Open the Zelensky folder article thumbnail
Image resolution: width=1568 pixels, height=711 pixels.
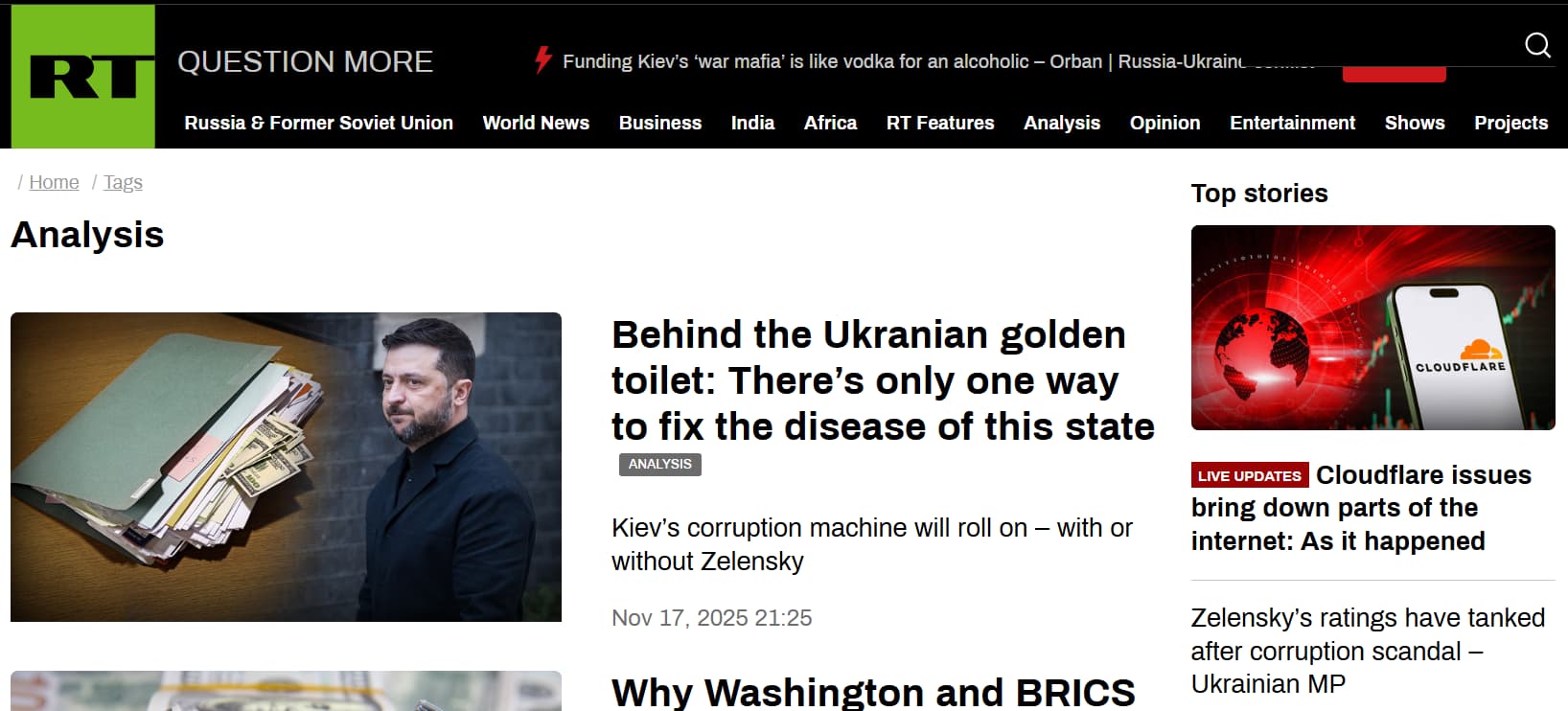(x=286, y=467)
